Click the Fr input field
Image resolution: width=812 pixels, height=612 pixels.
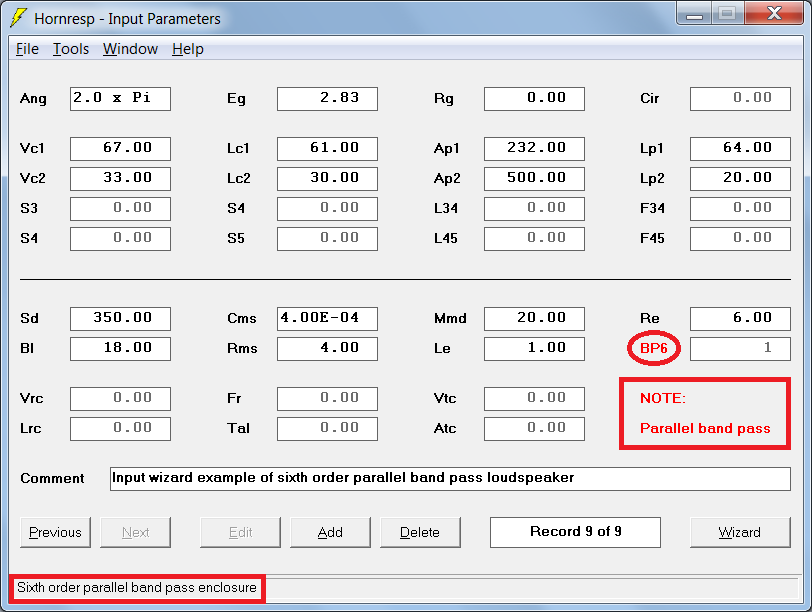coord(327,399)
